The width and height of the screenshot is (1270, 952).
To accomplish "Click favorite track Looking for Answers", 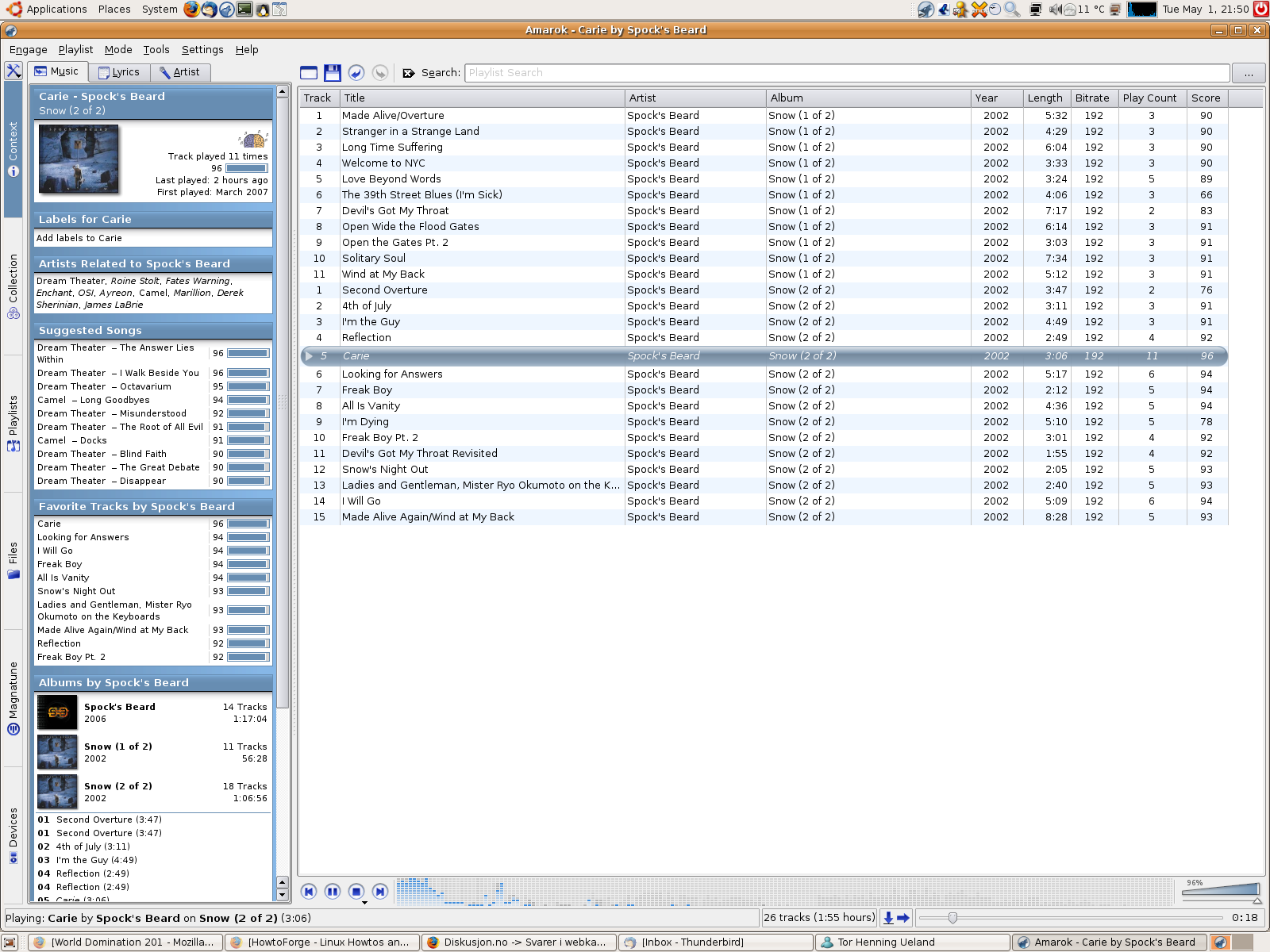I will point(83,537).
